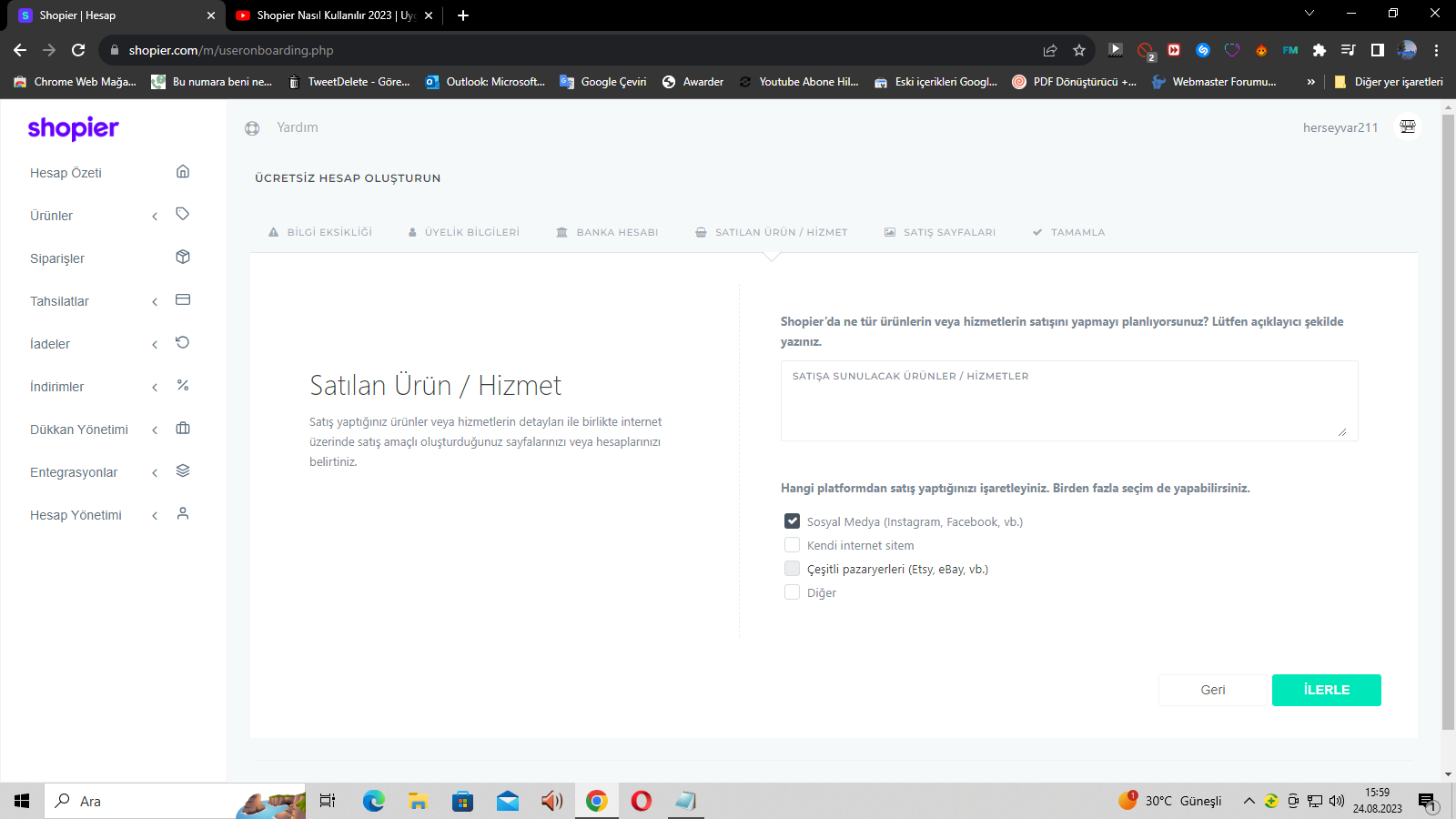Check Kendi internet sitem checkbox
Screen dimensions: 1456x819
click(x=792, y=545)
